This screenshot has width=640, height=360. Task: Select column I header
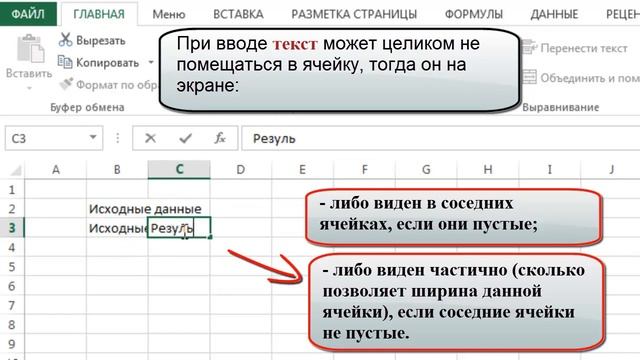tap(549, 169)
